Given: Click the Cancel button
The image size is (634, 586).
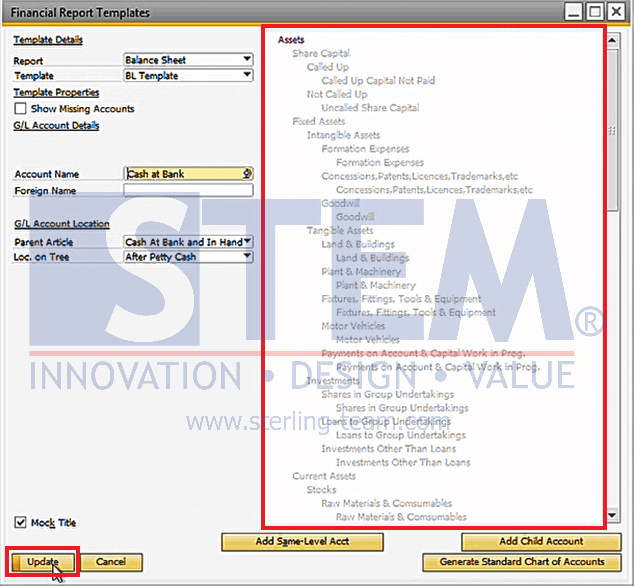Looking at the screenshot, I should 111,562.
